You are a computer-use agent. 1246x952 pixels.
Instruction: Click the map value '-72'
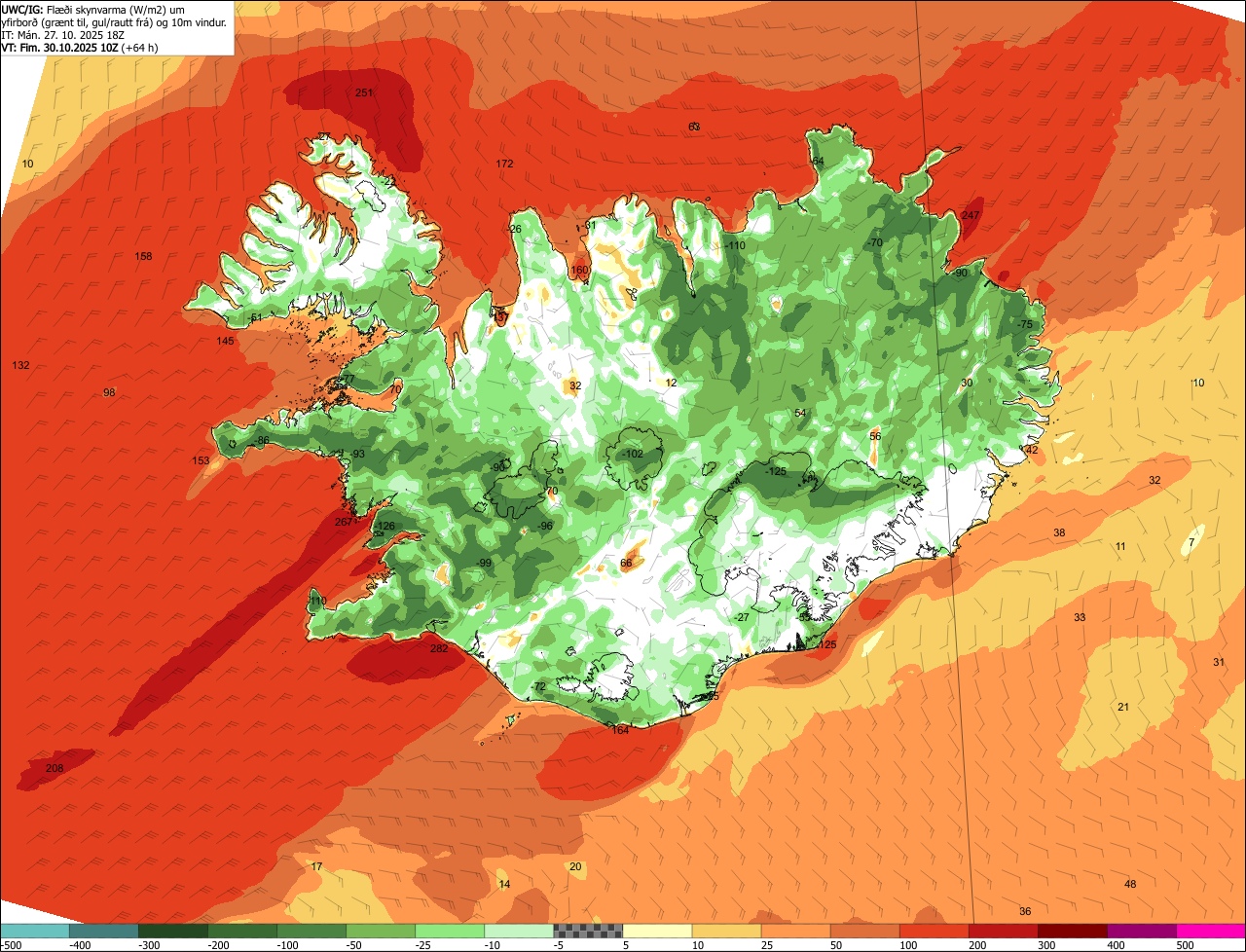point(538,686)
